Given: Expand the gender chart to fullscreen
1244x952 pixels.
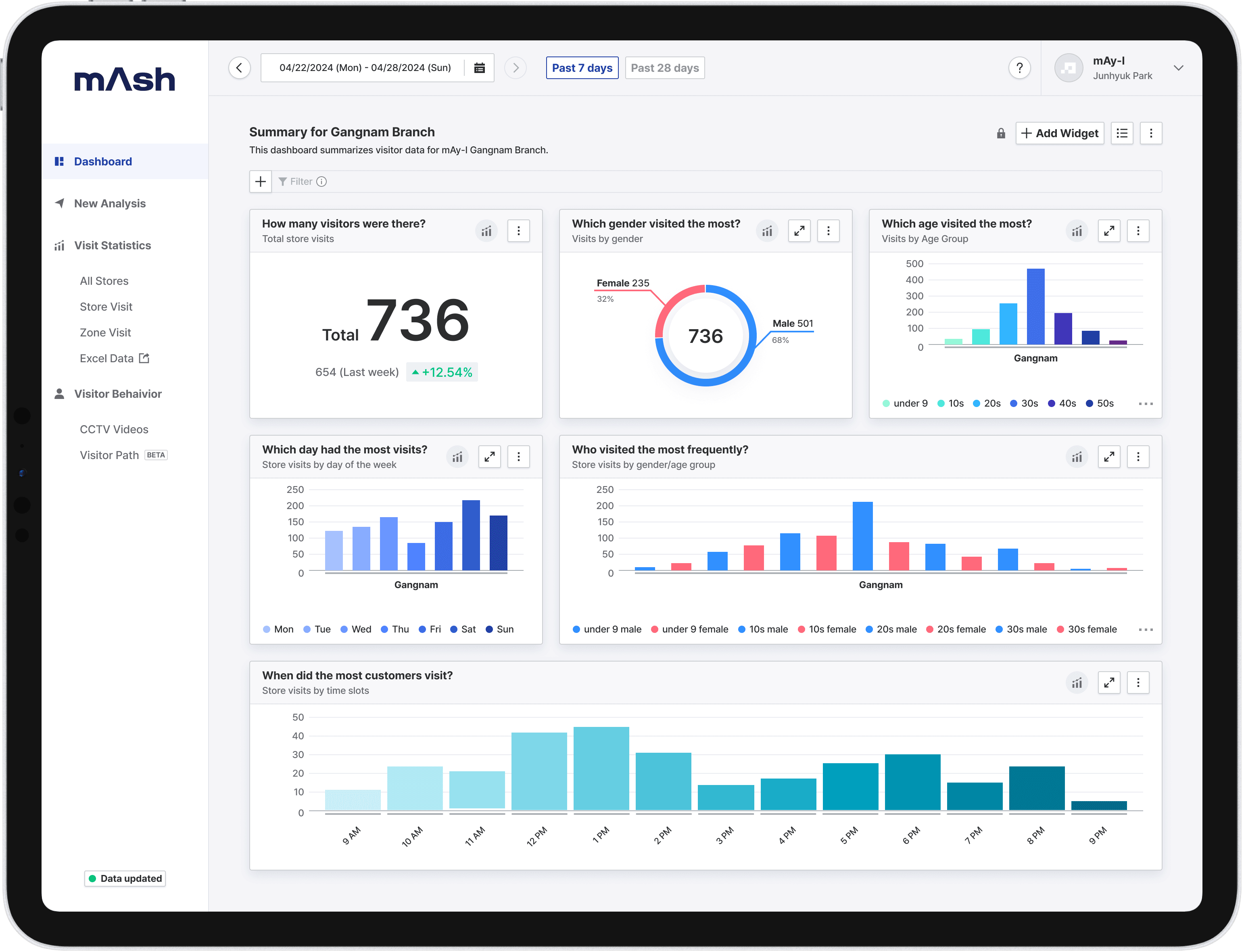Looking at the screenshot, I should tap(799, 231).
